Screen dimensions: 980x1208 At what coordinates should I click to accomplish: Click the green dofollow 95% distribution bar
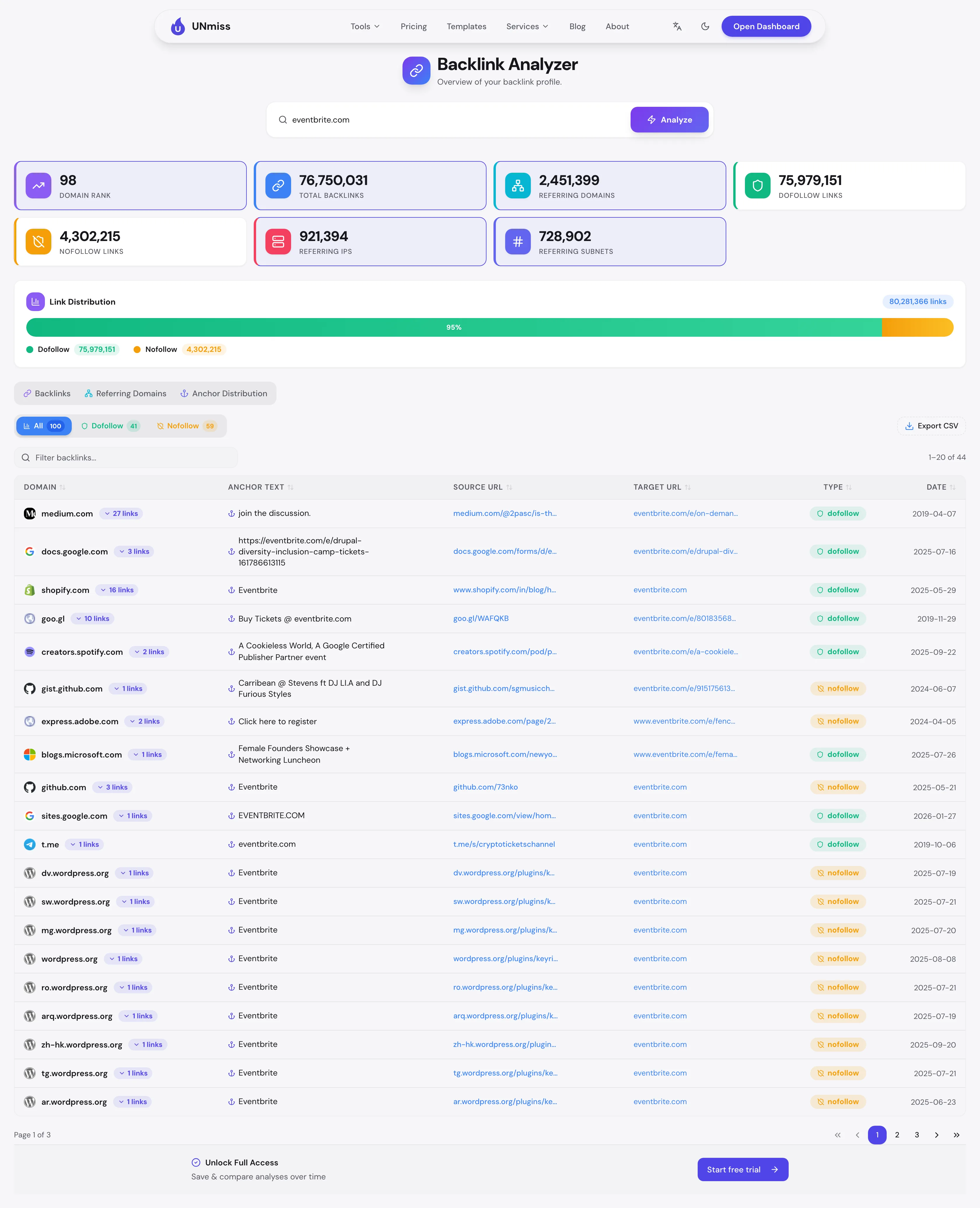454,328
